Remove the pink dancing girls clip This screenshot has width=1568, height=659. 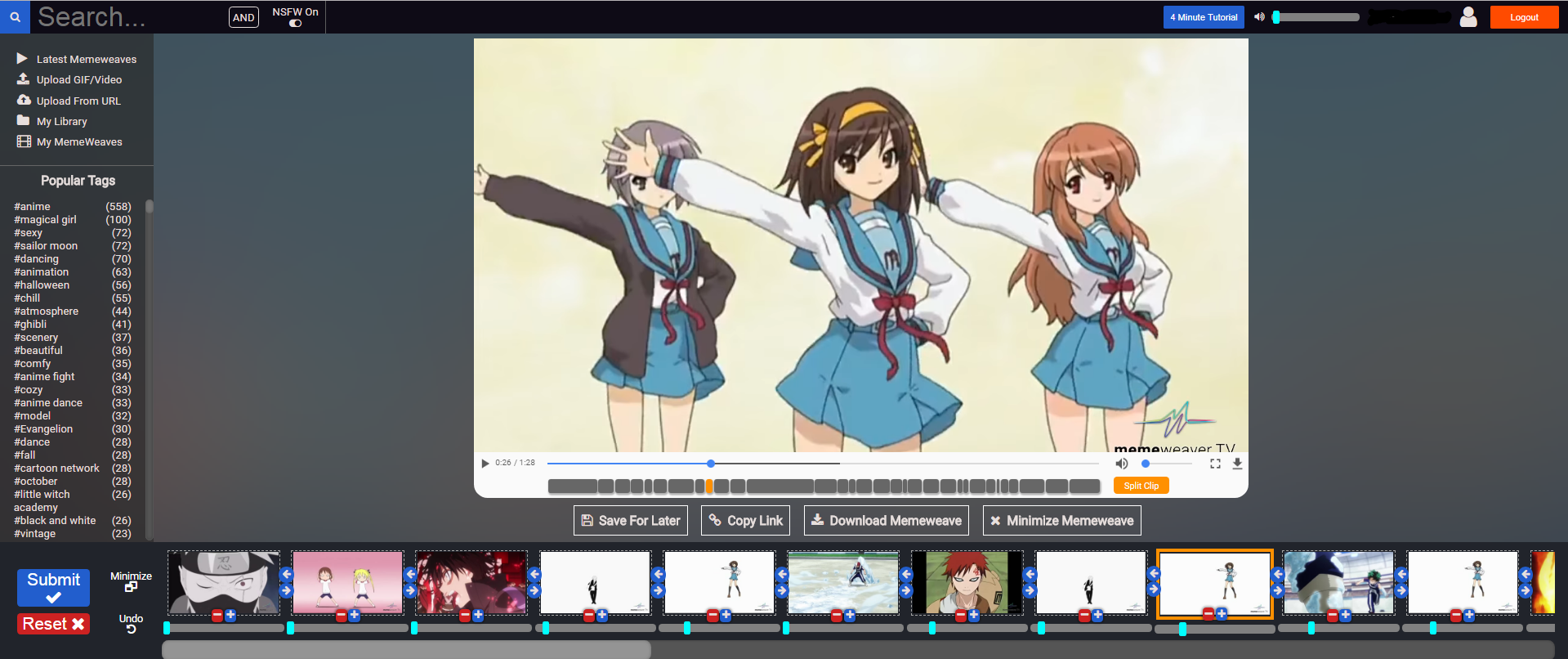[342, 615]
